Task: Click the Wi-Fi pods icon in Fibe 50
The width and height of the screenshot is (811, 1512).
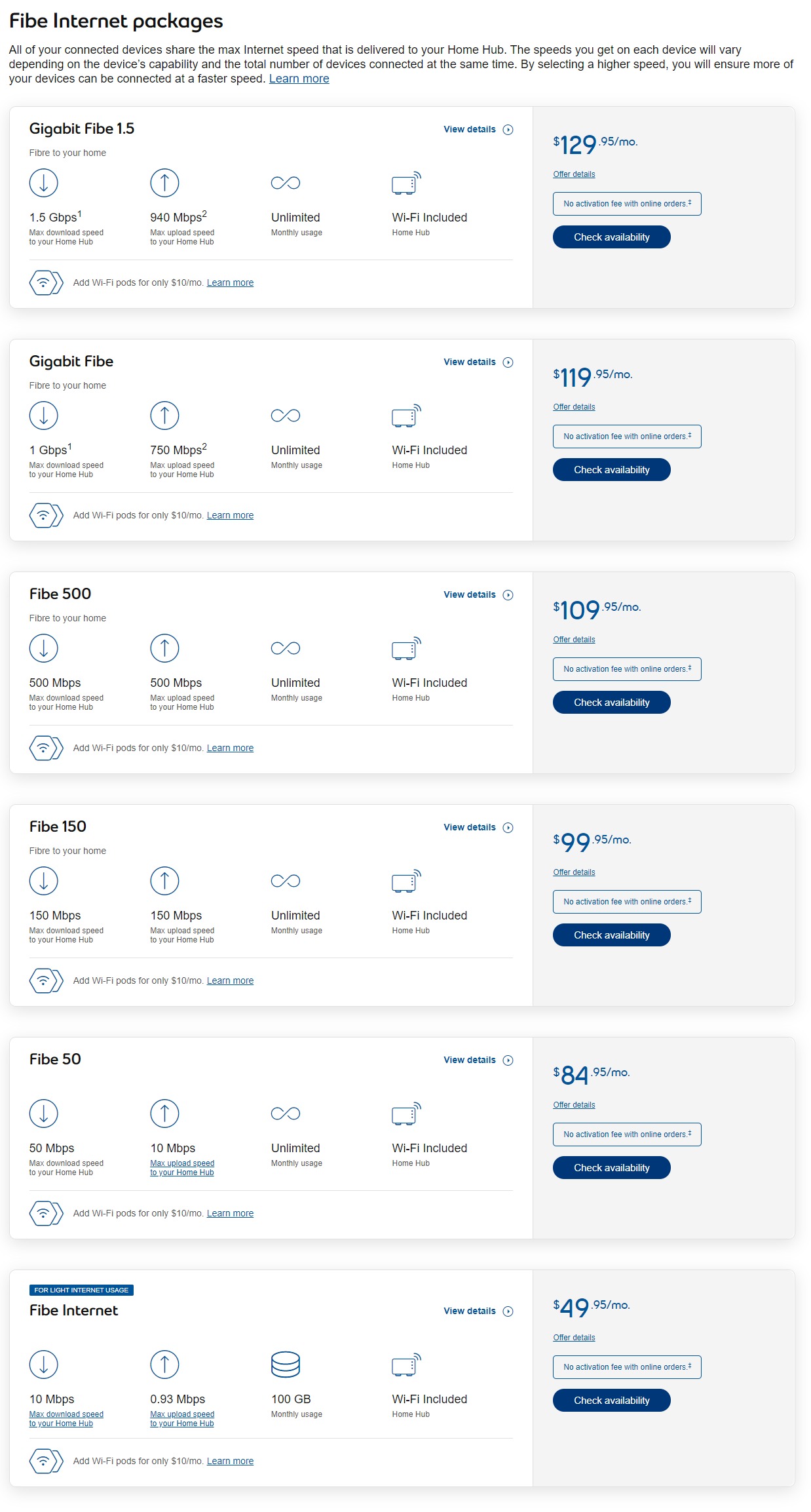Action: (46, 1213)
